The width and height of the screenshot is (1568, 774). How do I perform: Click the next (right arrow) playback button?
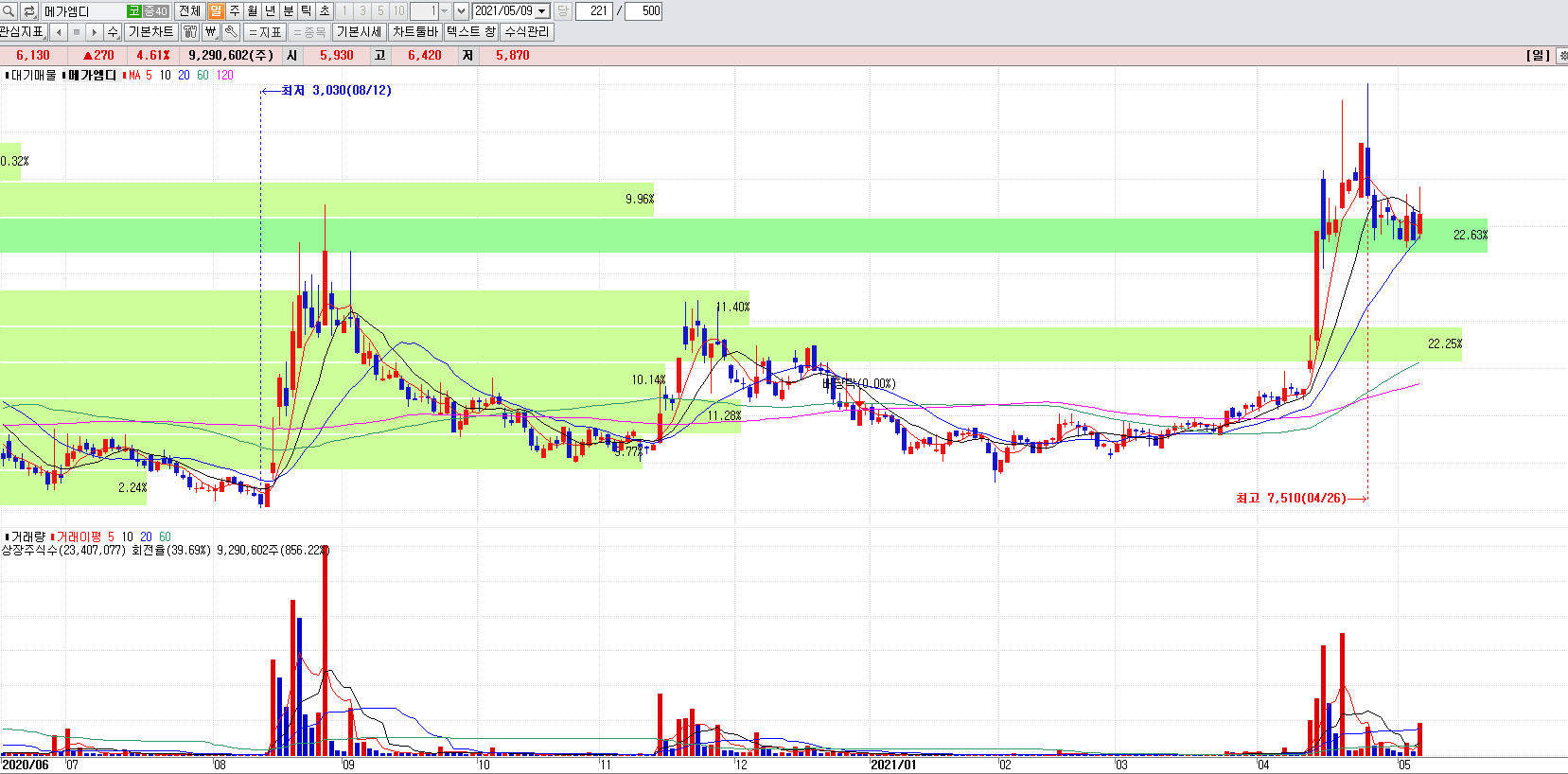(95, 32)
